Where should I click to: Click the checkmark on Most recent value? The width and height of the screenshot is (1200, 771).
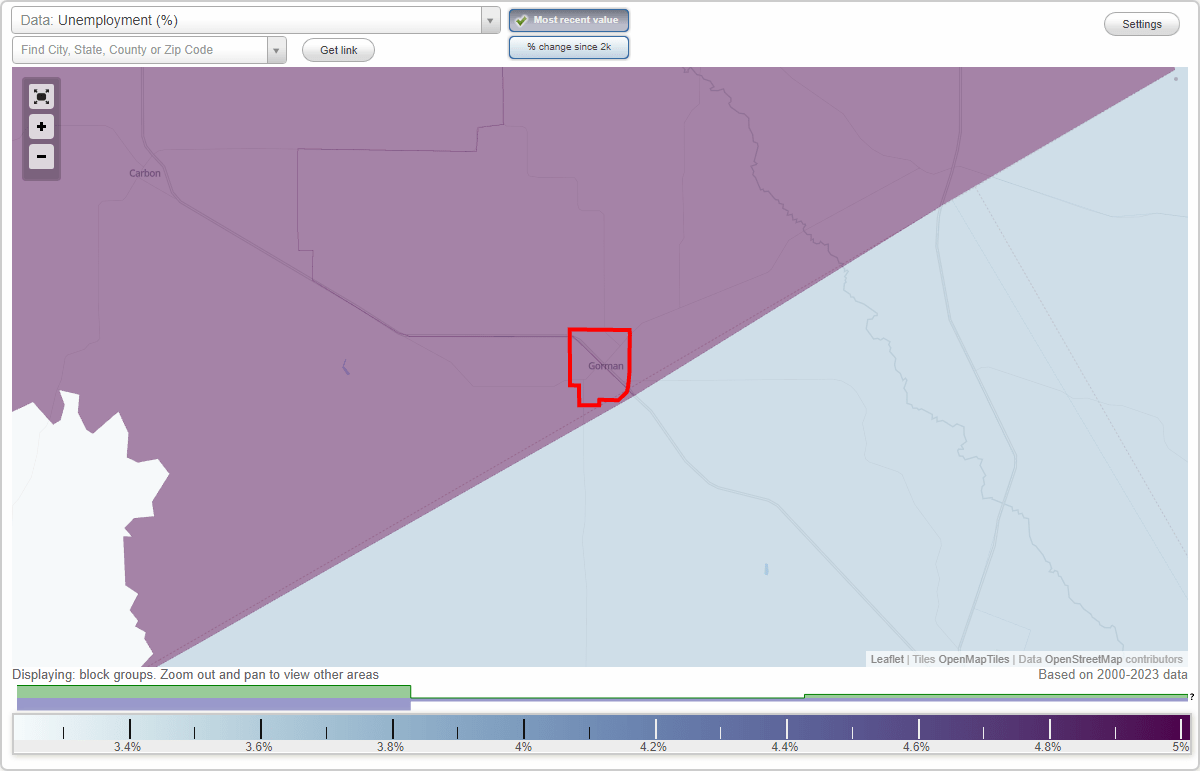point(522,20)
